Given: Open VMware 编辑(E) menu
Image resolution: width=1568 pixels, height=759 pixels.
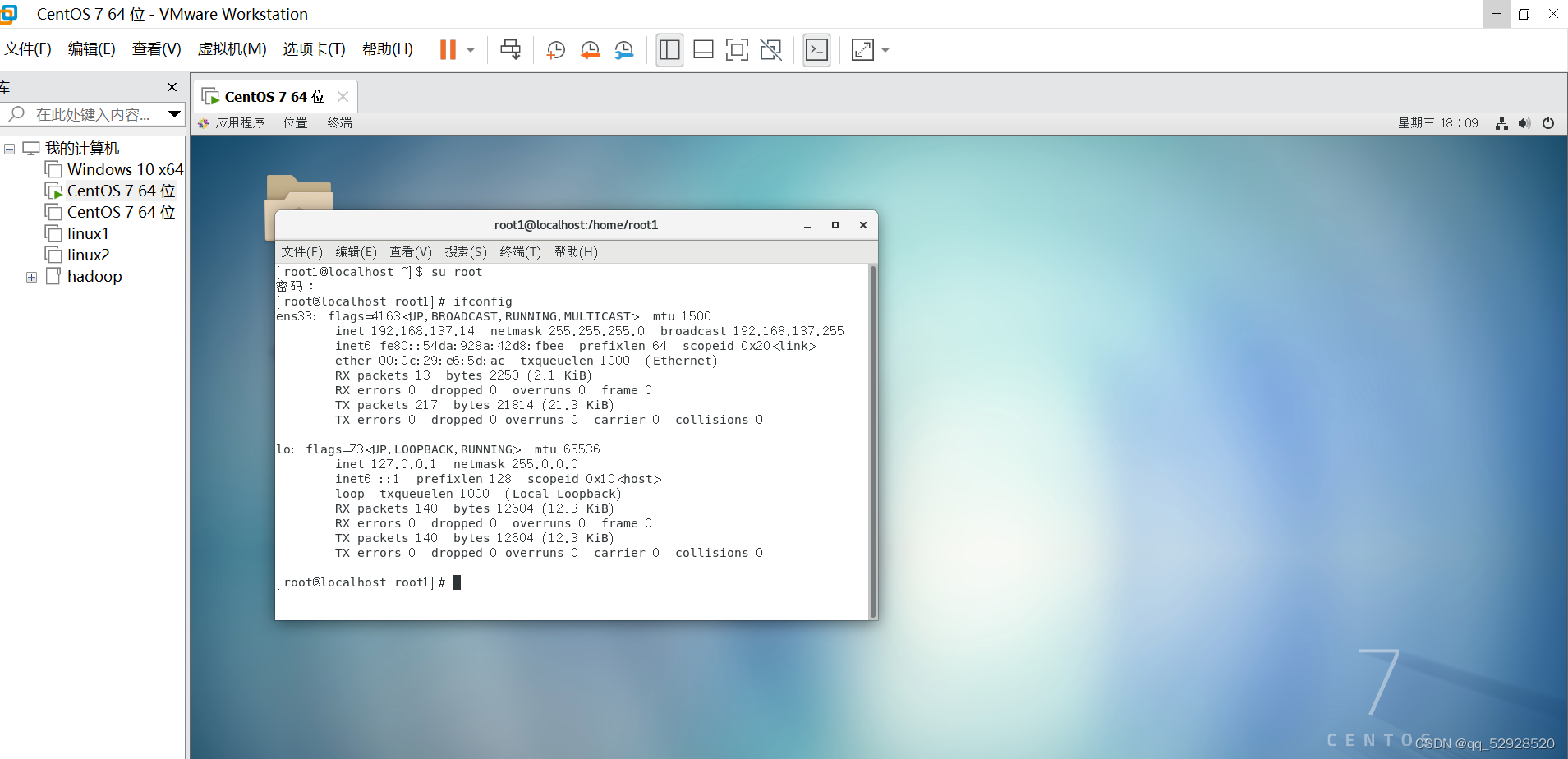Looking at the screenshot, I should (x=92, y=49).
